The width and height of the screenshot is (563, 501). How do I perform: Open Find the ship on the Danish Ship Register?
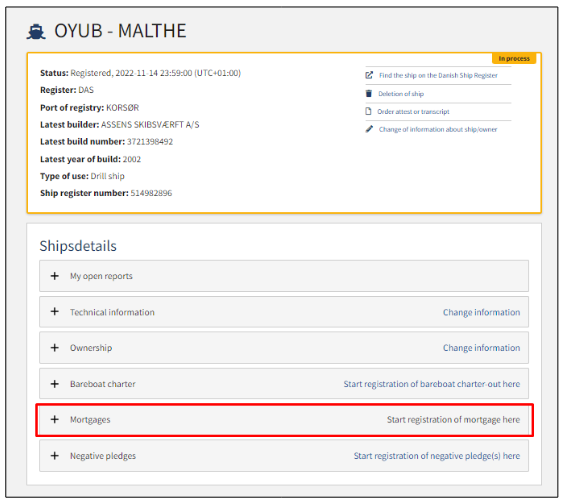438,75
